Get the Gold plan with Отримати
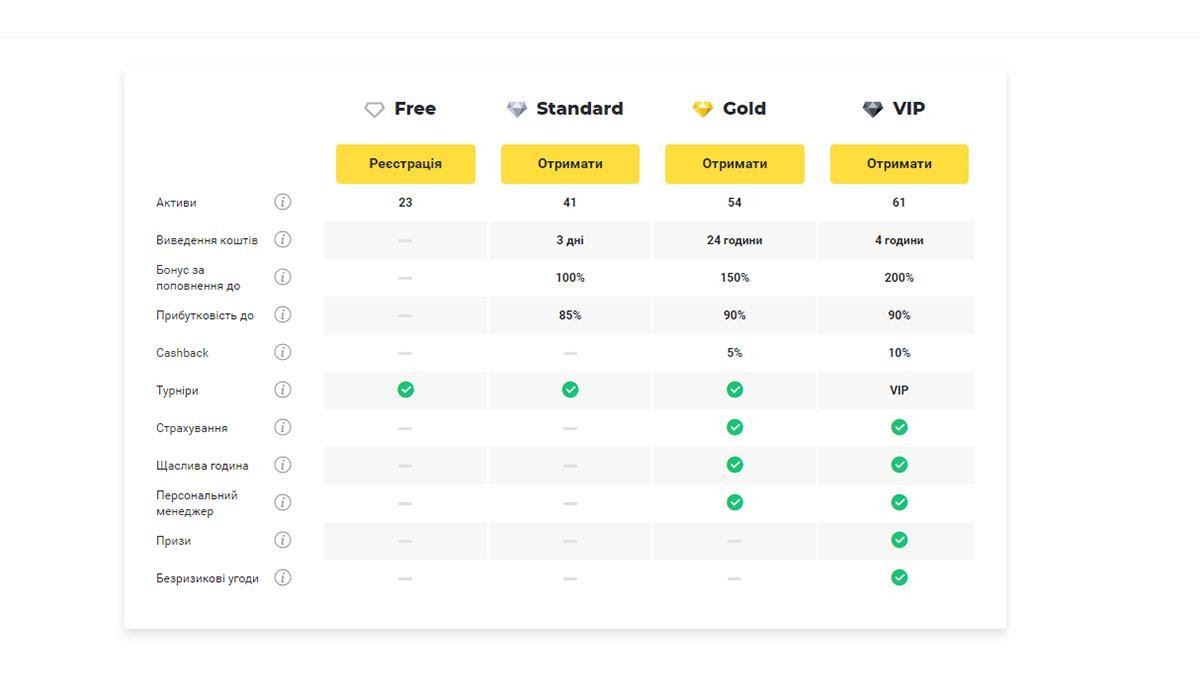 734,164
